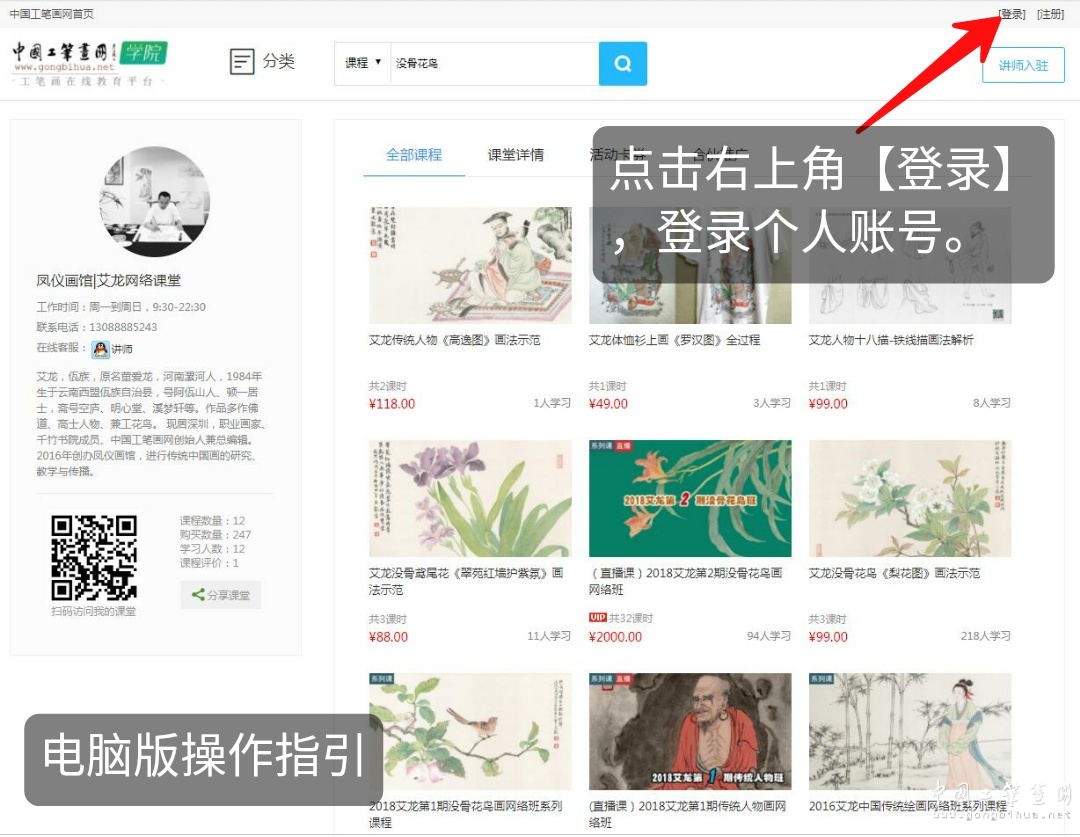This screenshot has height=837, width=1080.
Task: Click the 218人学习 learner count
Action: pos(986,636)
